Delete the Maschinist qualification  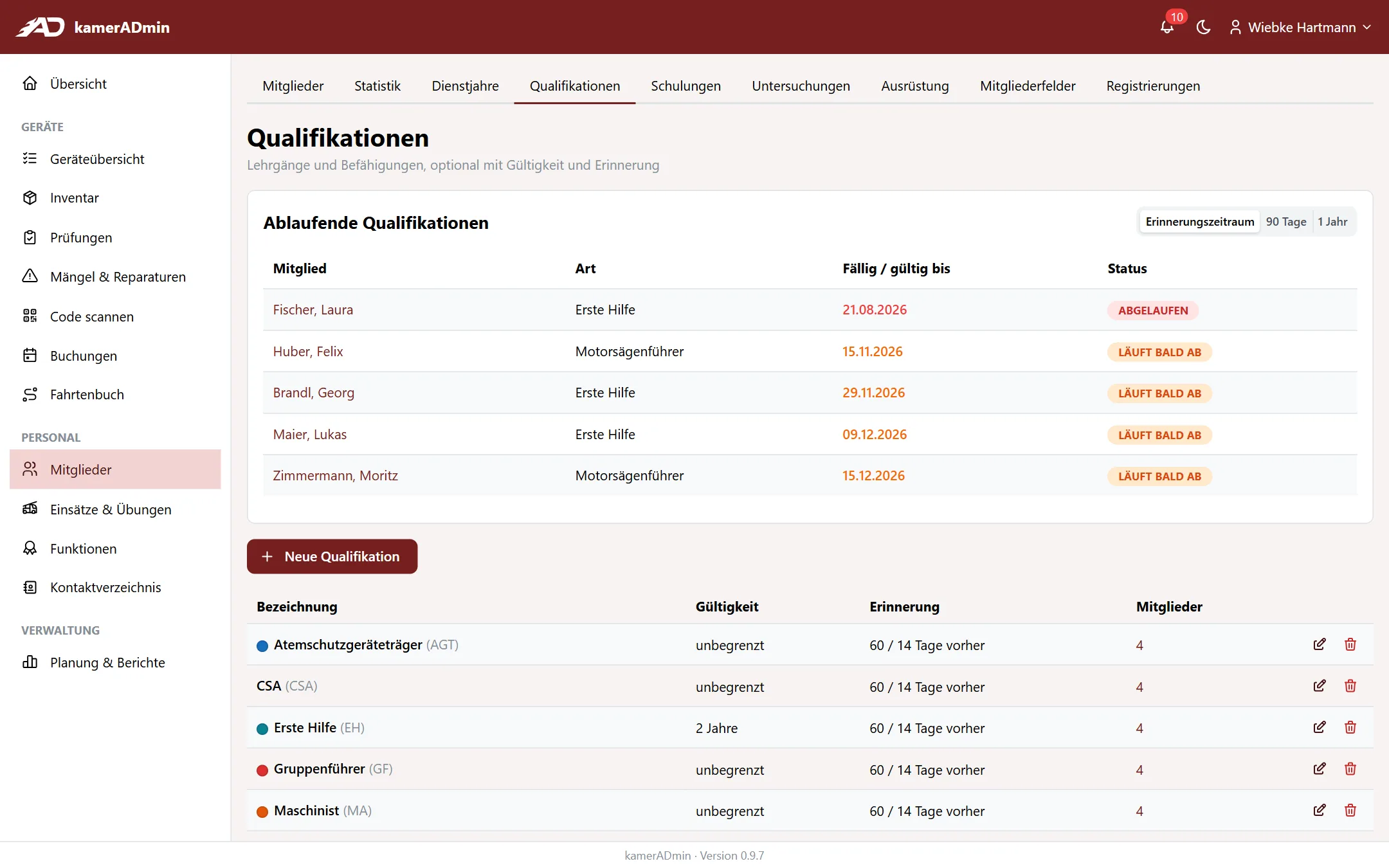1350,810
